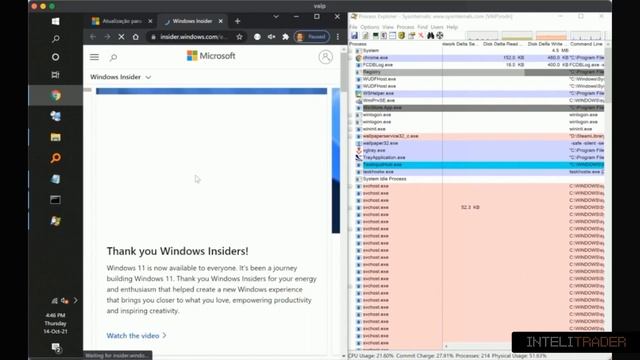Sort by Command Line column header
The height and width of the screenshot is (360, 640).
pyautogui.click(x=587, y=44)
